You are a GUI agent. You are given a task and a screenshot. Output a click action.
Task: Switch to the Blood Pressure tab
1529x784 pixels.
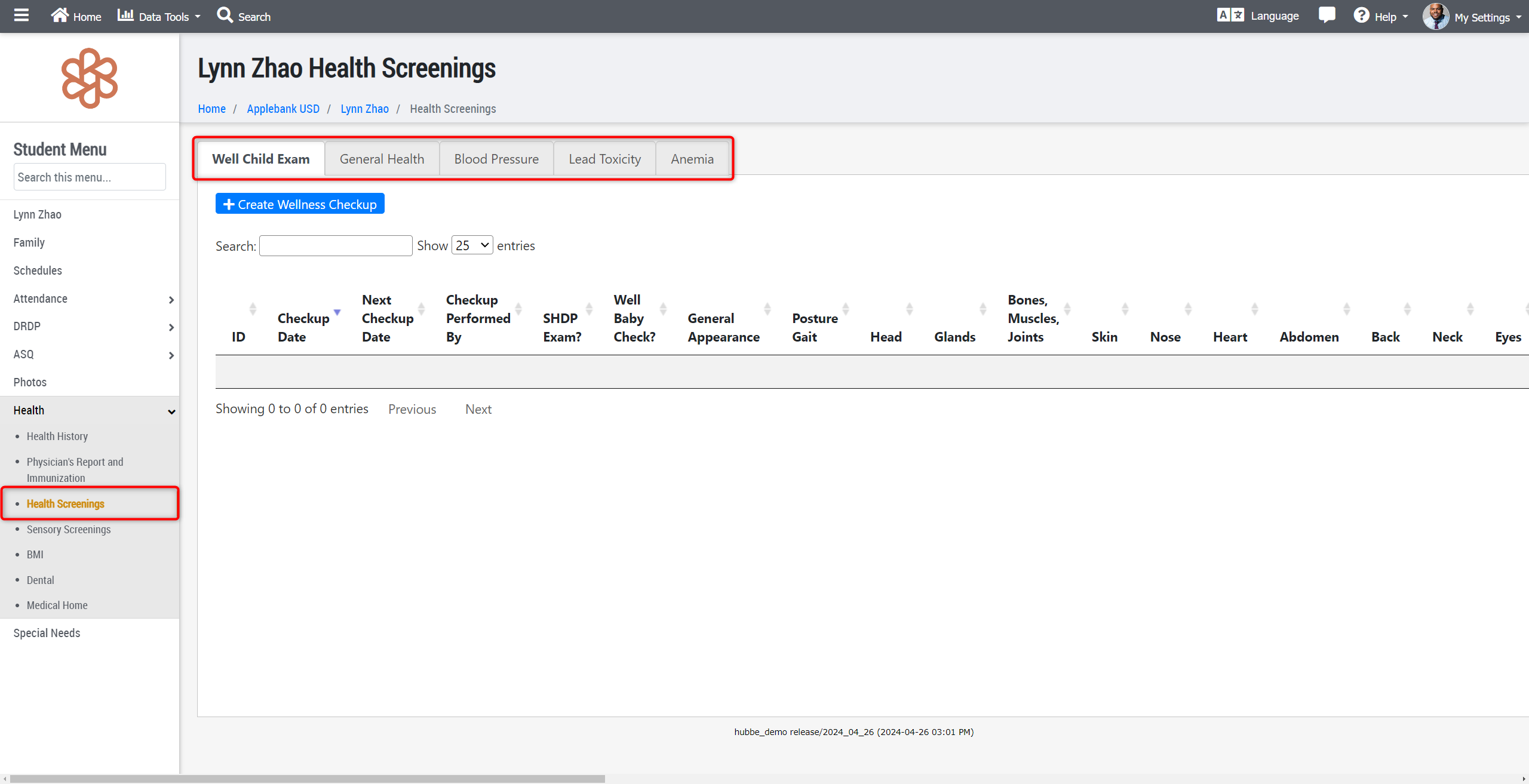[496, 159]
